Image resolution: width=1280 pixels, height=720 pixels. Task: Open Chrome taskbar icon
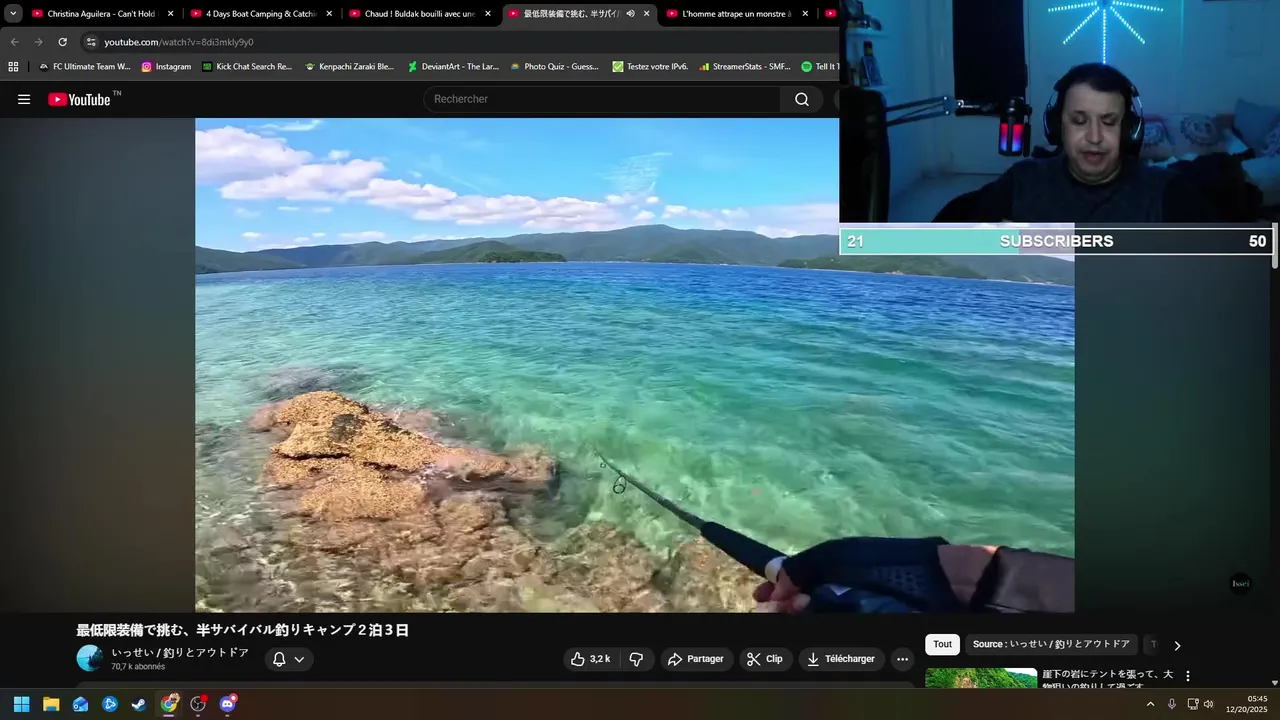tap(169, 704)
